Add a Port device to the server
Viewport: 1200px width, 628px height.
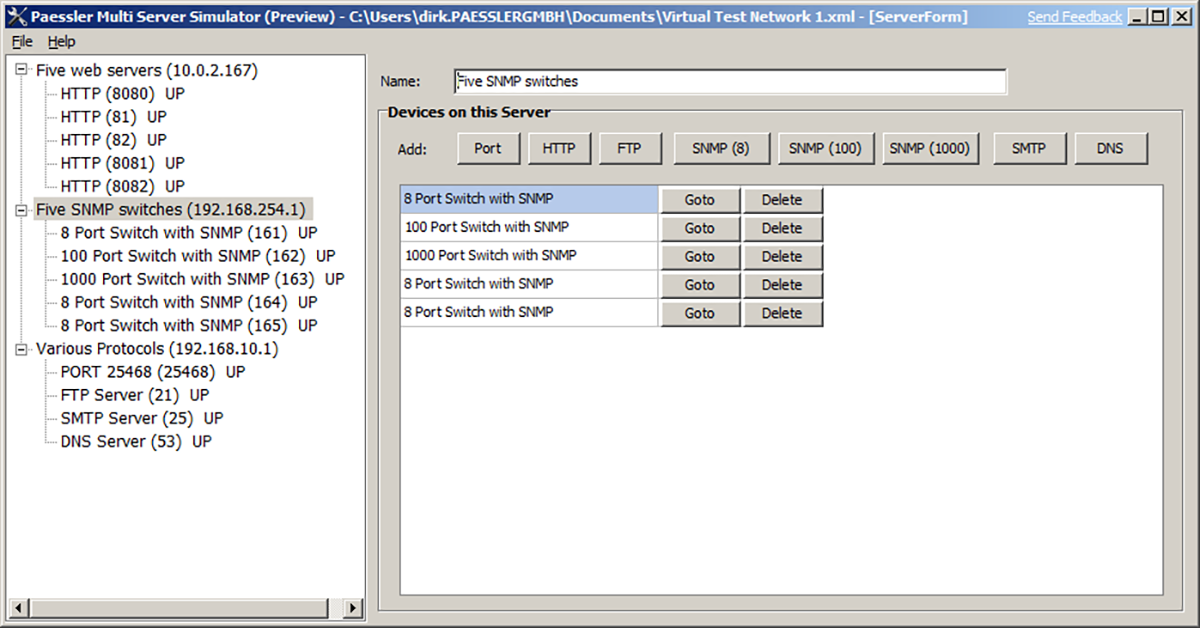tap(488, 149)
